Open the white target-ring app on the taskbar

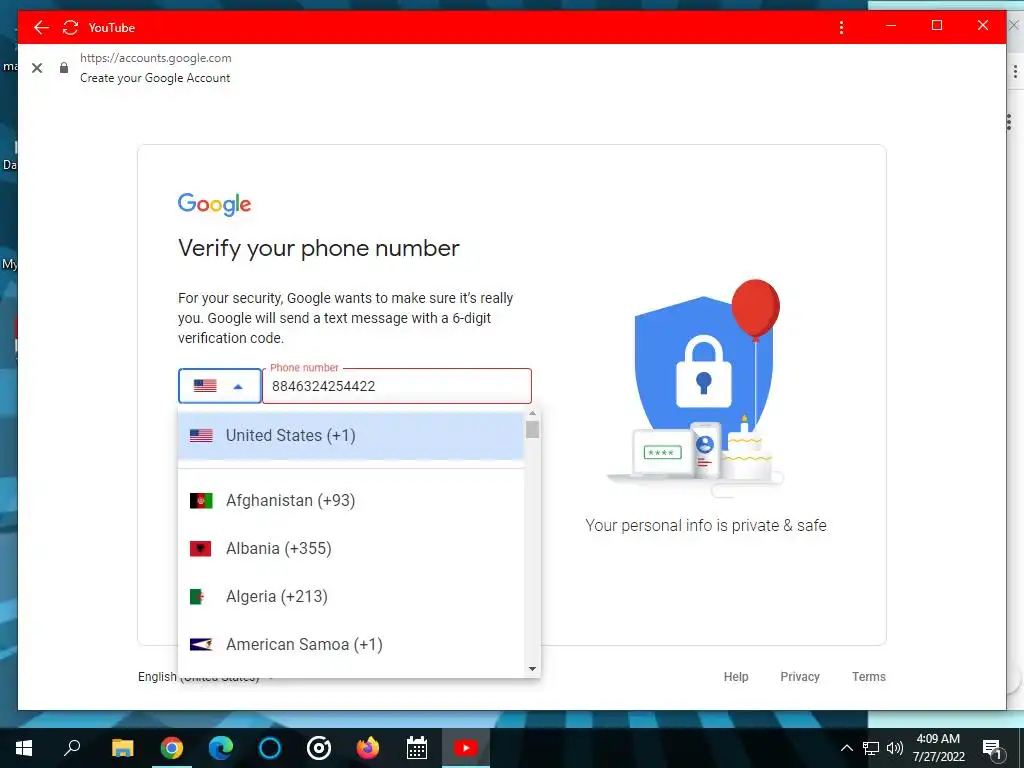pos(319,748)
